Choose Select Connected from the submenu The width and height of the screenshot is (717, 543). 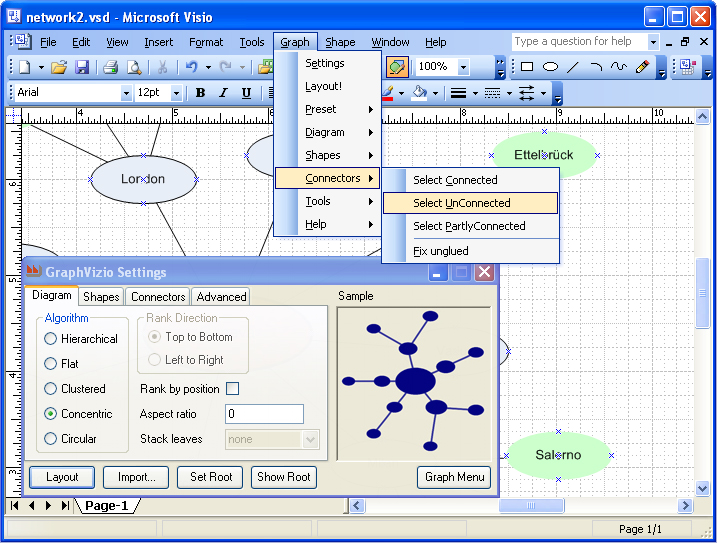click(x=471, y=180)
